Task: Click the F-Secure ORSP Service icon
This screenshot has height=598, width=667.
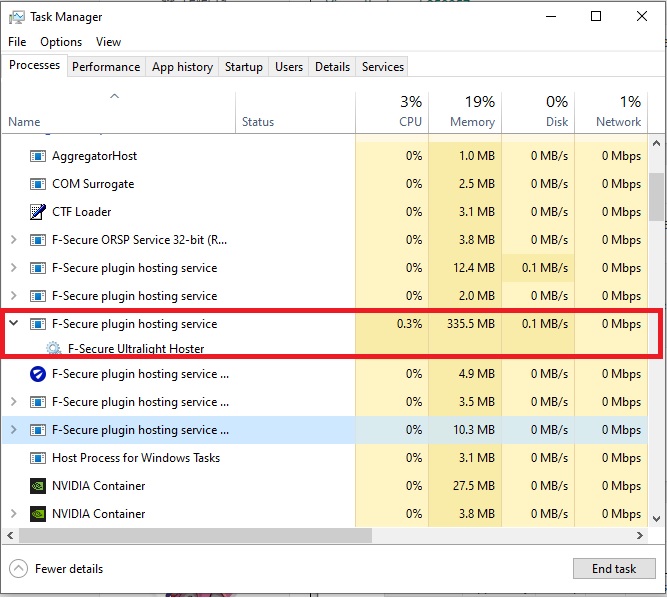Action: coord(38,240)
